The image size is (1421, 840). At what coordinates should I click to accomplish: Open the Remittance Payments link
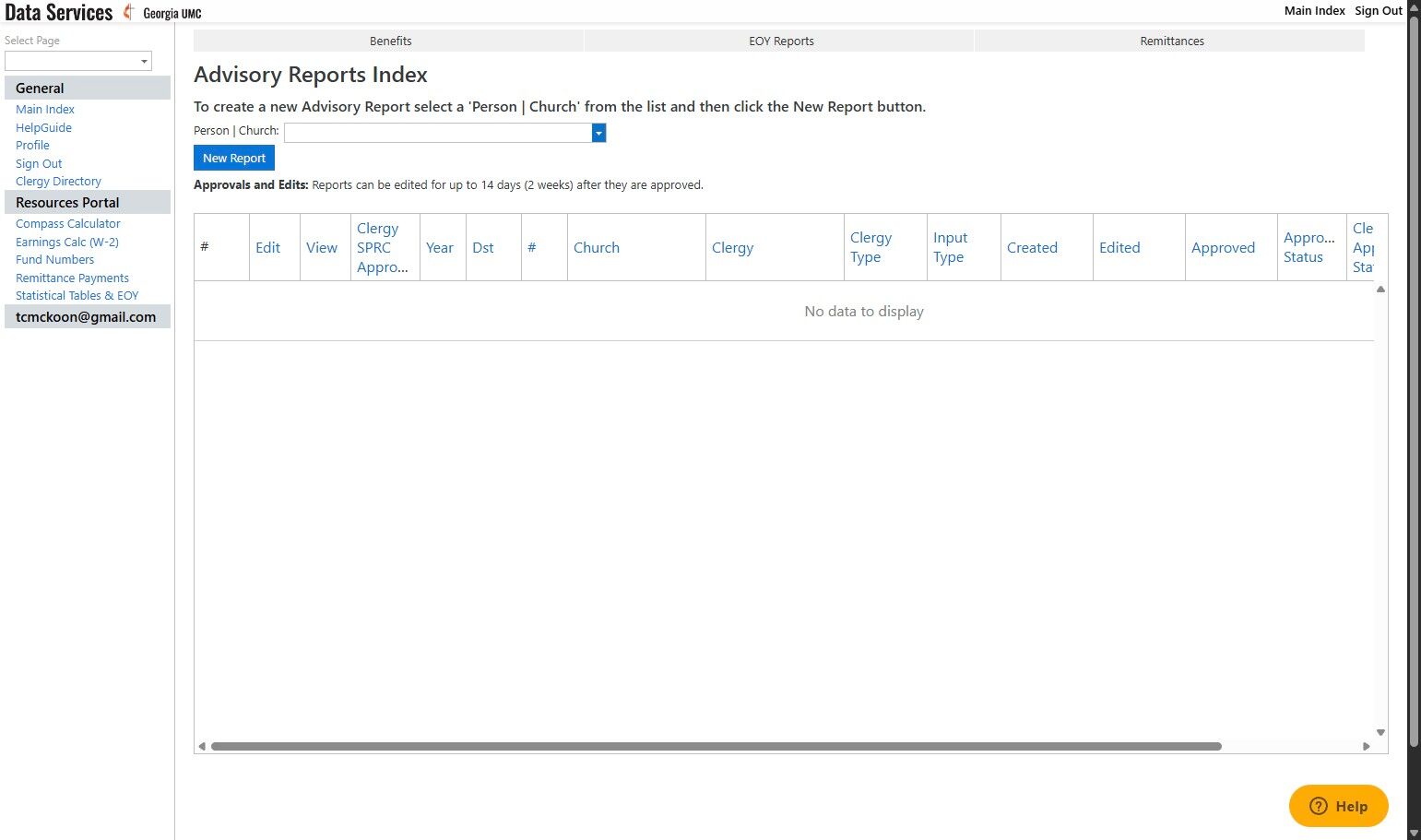click(x=72, y=278)
